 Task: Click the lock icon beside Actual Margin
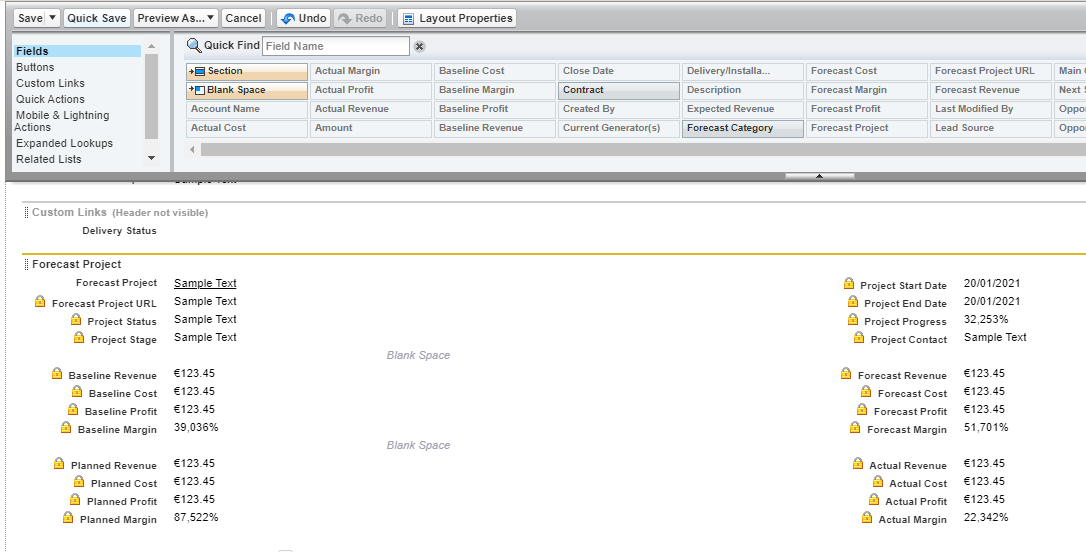click(x=866, y=517)
